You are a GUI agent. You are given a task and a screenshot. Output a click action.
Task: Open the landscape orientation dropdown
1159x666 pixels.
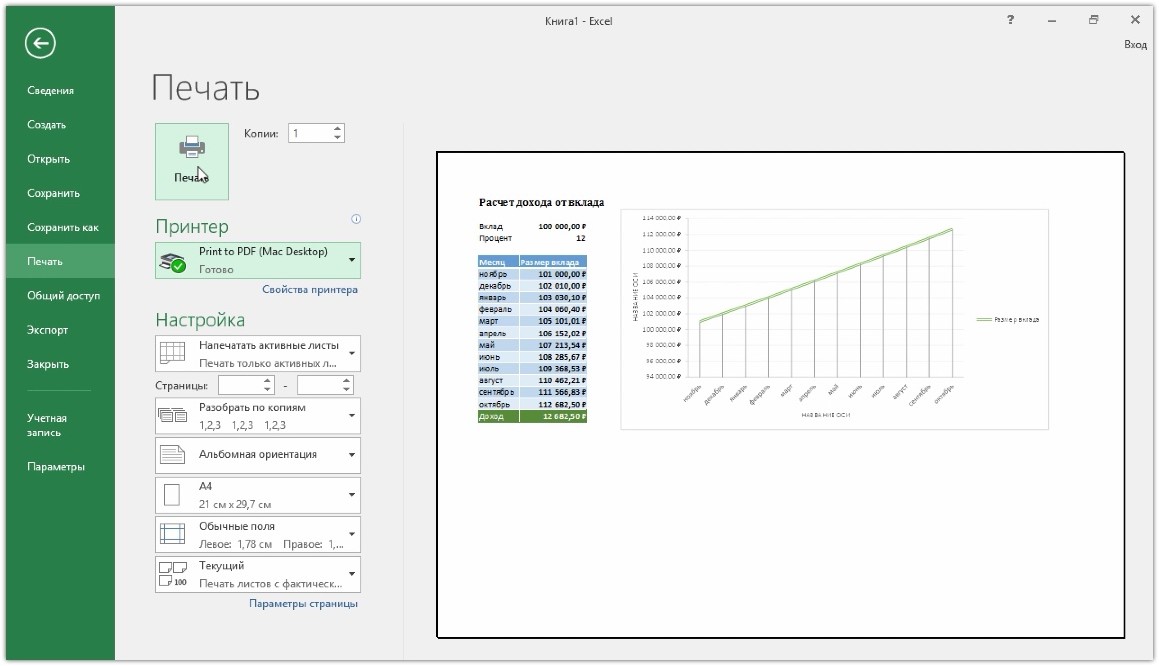pyautogui.click(x=352, y=455)
